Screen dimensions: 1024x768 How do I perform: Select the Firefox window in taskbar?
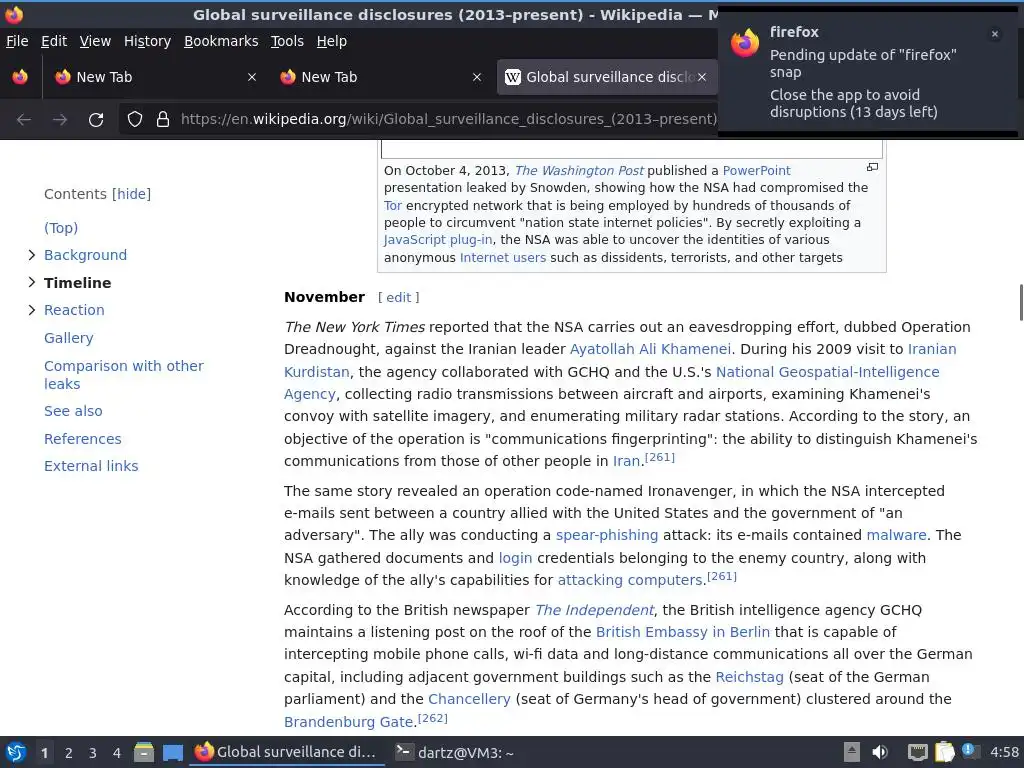tap(287, 752)
